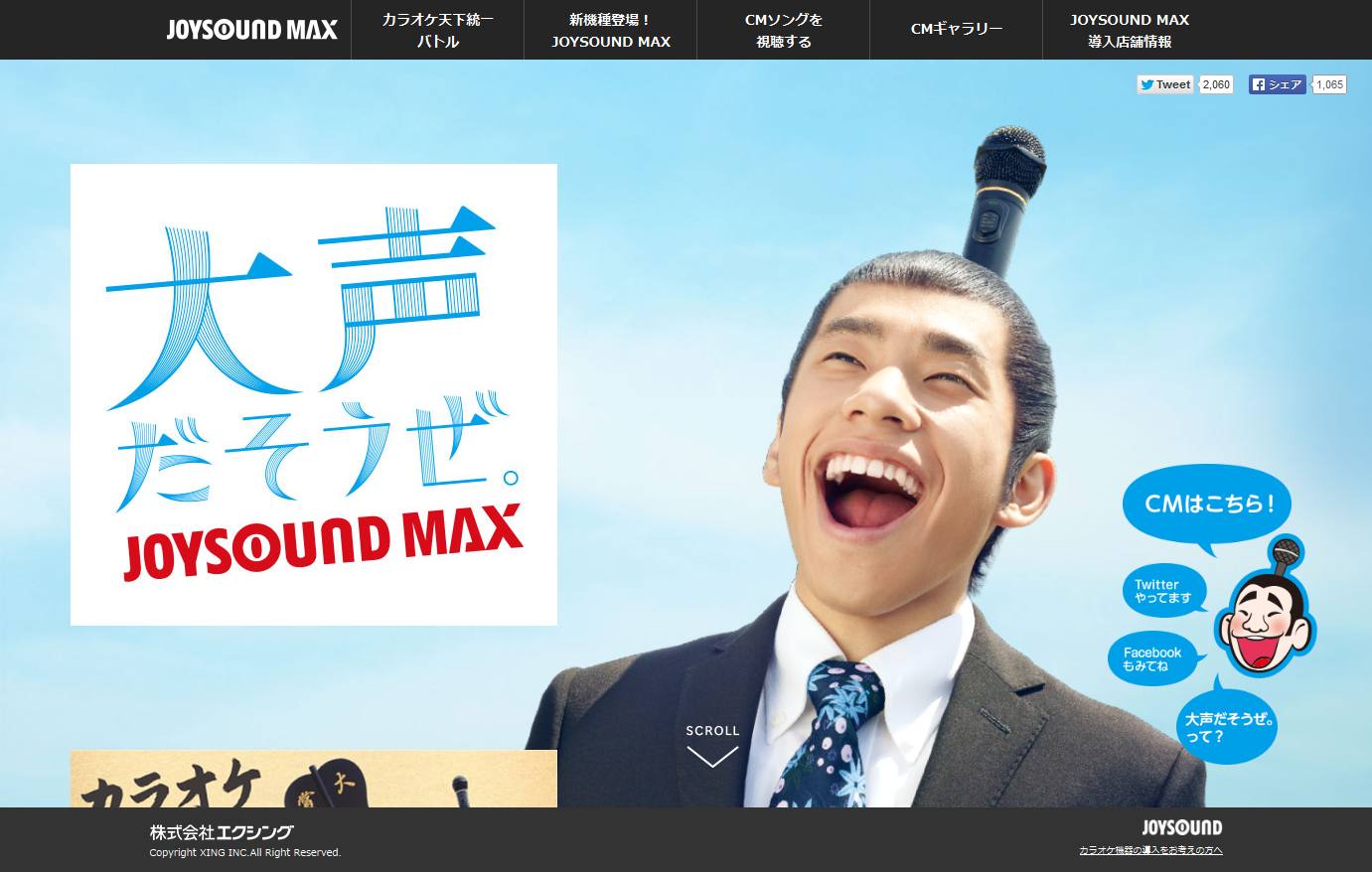Click the Facebook シェア button

tap(1277, 84)
